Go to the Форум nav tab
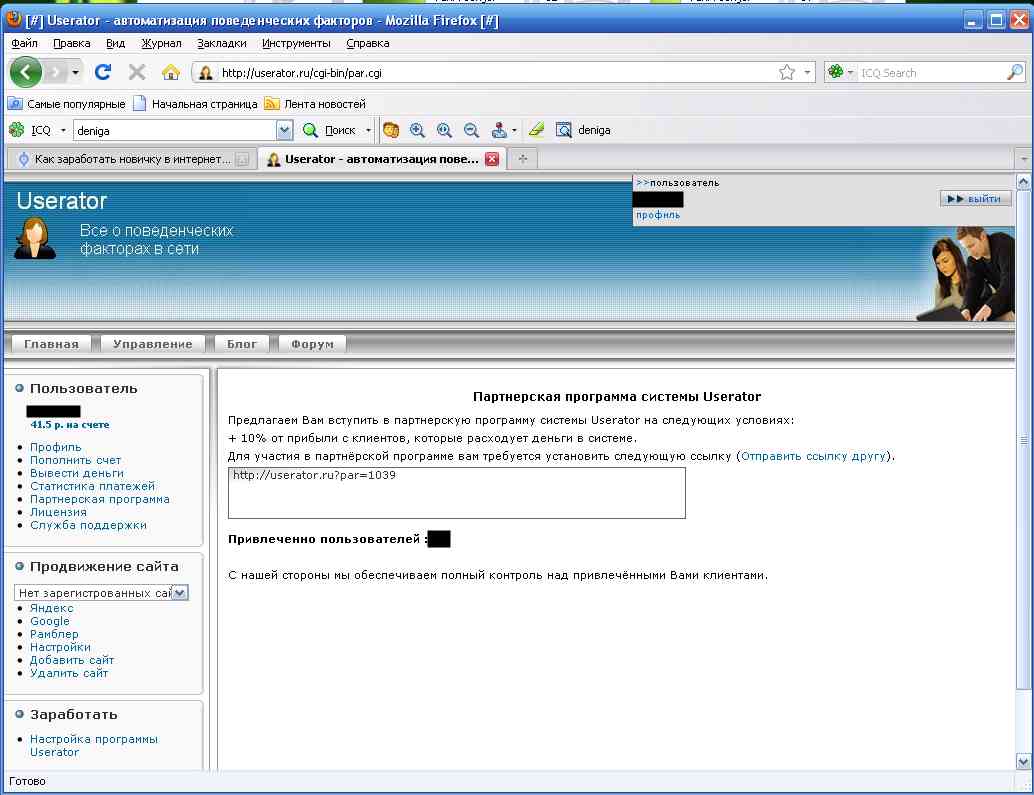Image resolution: width=1034 pixels, height=795 pixels. (x=313, y=344)
